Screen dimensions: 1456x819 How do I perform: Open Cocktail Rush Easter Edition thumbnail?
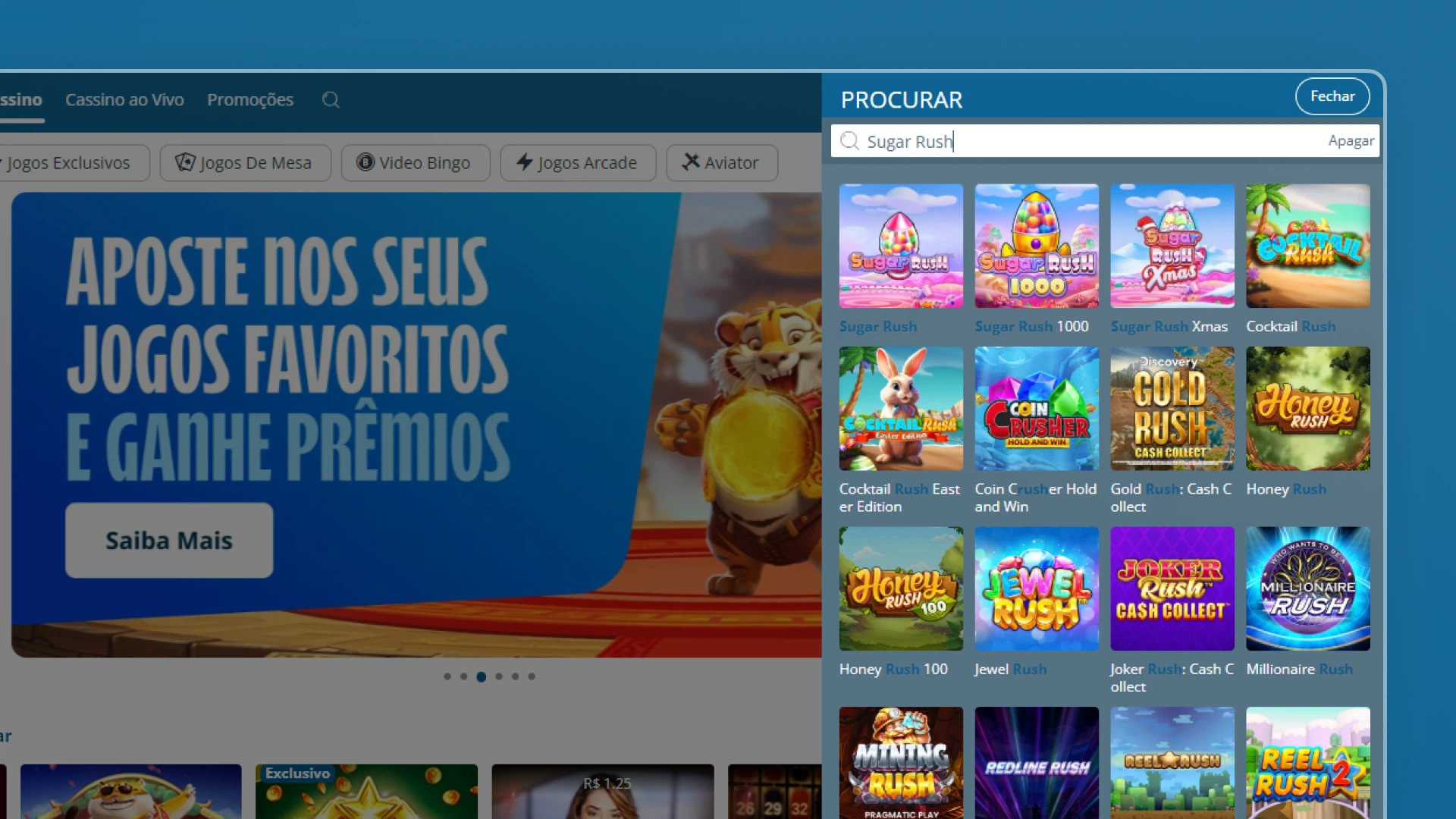coord(901,409)
